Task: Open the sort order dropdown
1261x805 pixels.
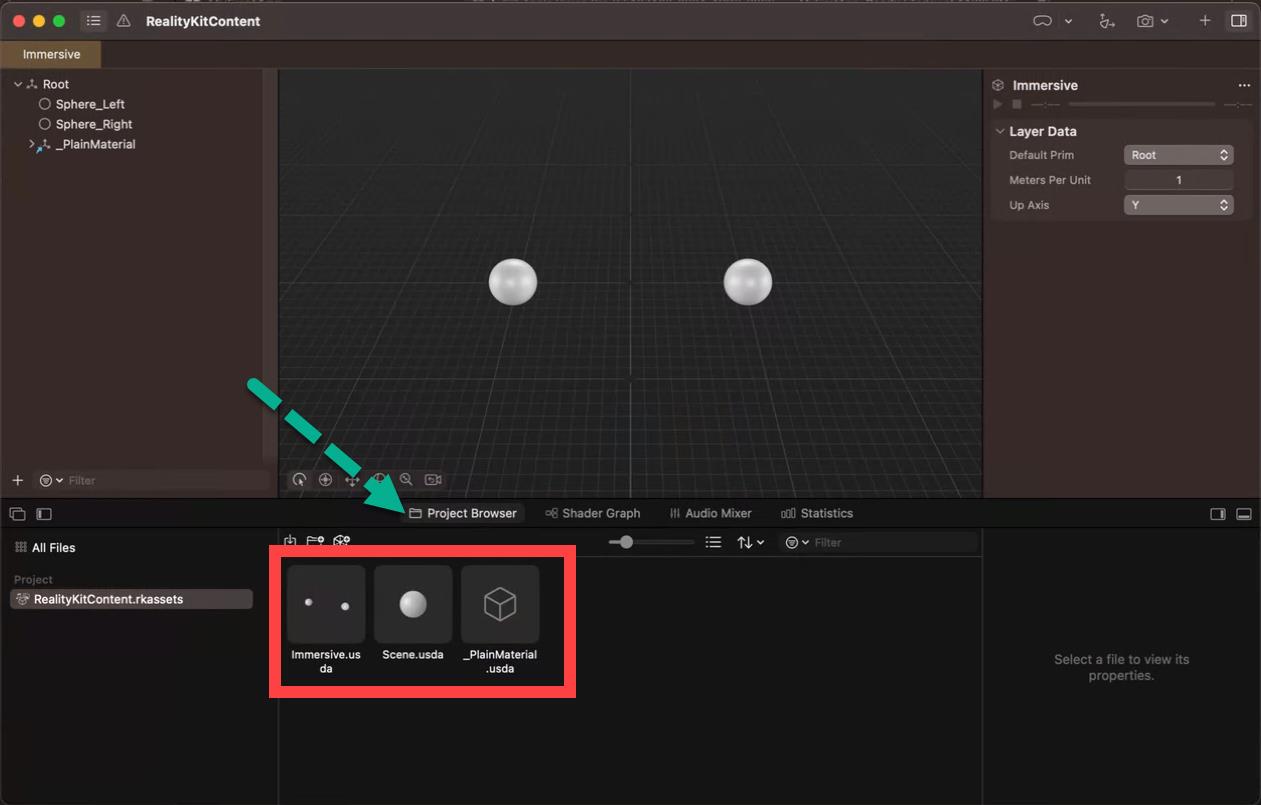Action: click(750, 542)
